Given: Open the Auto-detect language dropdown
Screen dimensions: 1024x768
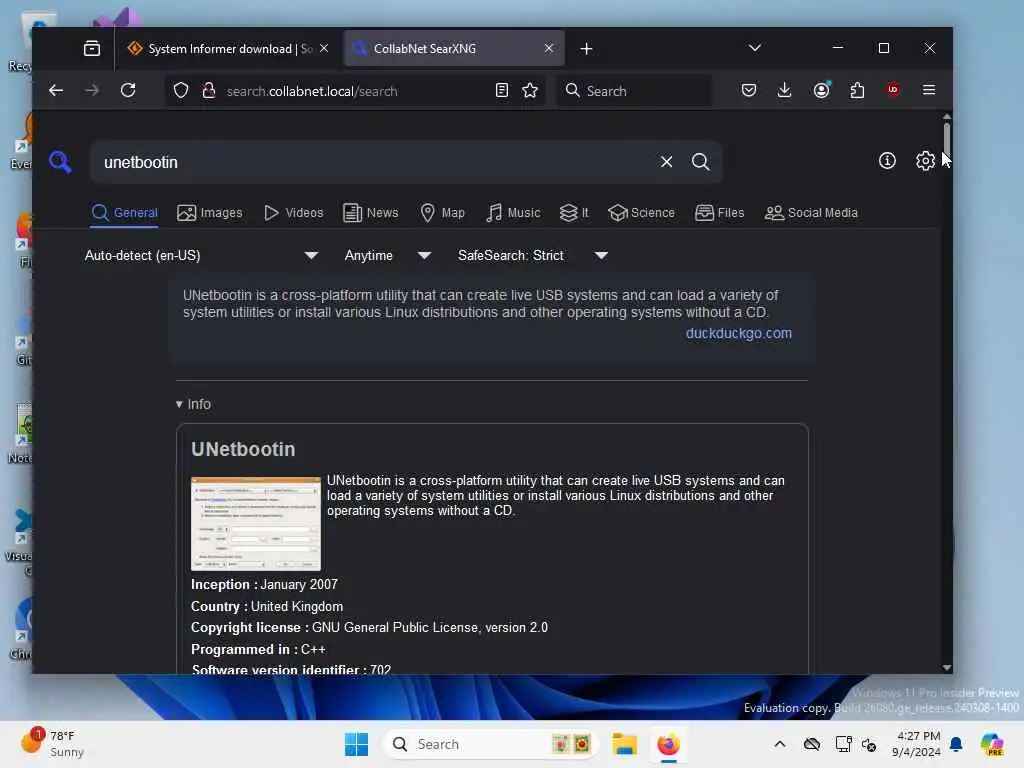Looking at the screenshot, I should tap(201, 255).
